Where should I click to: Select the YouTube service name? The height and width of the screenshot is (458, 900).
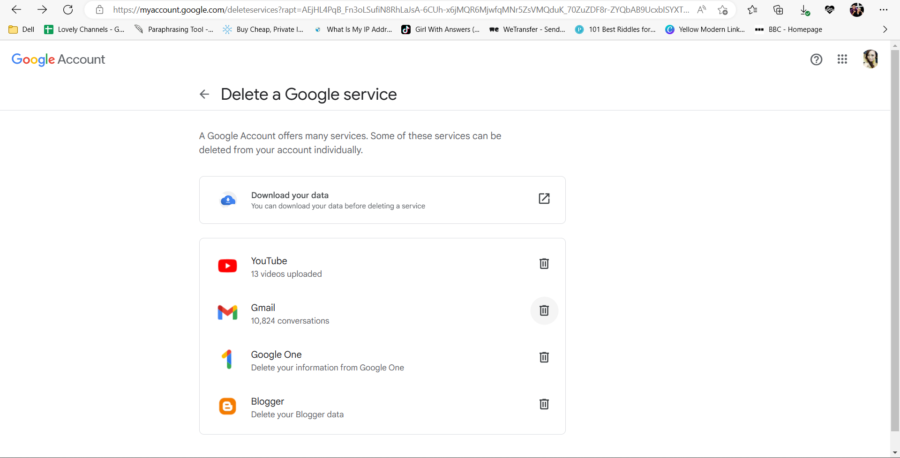click(269, 261)
